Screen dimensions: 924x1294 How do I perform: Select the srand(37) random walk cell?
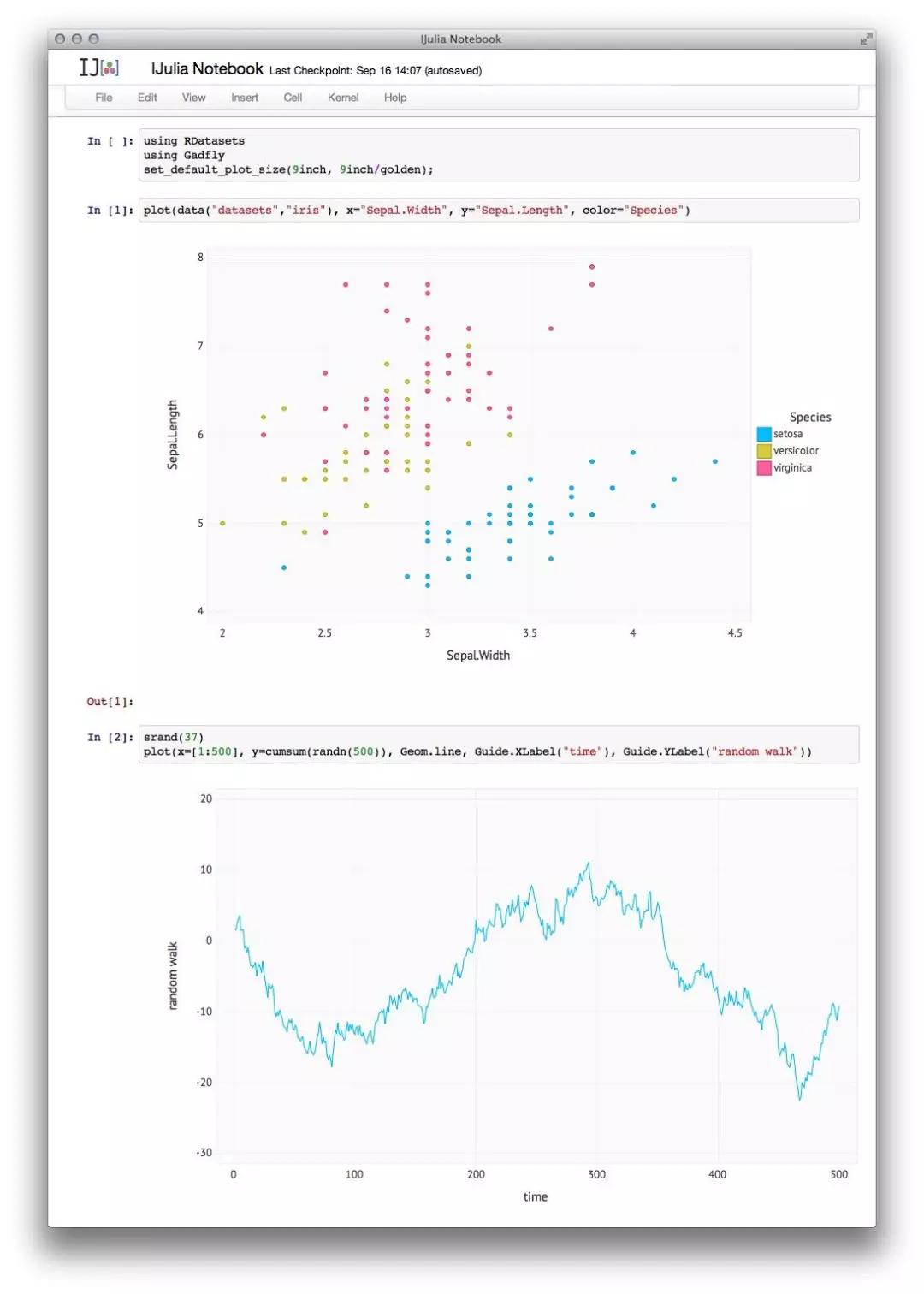click(x=499, y=745)
